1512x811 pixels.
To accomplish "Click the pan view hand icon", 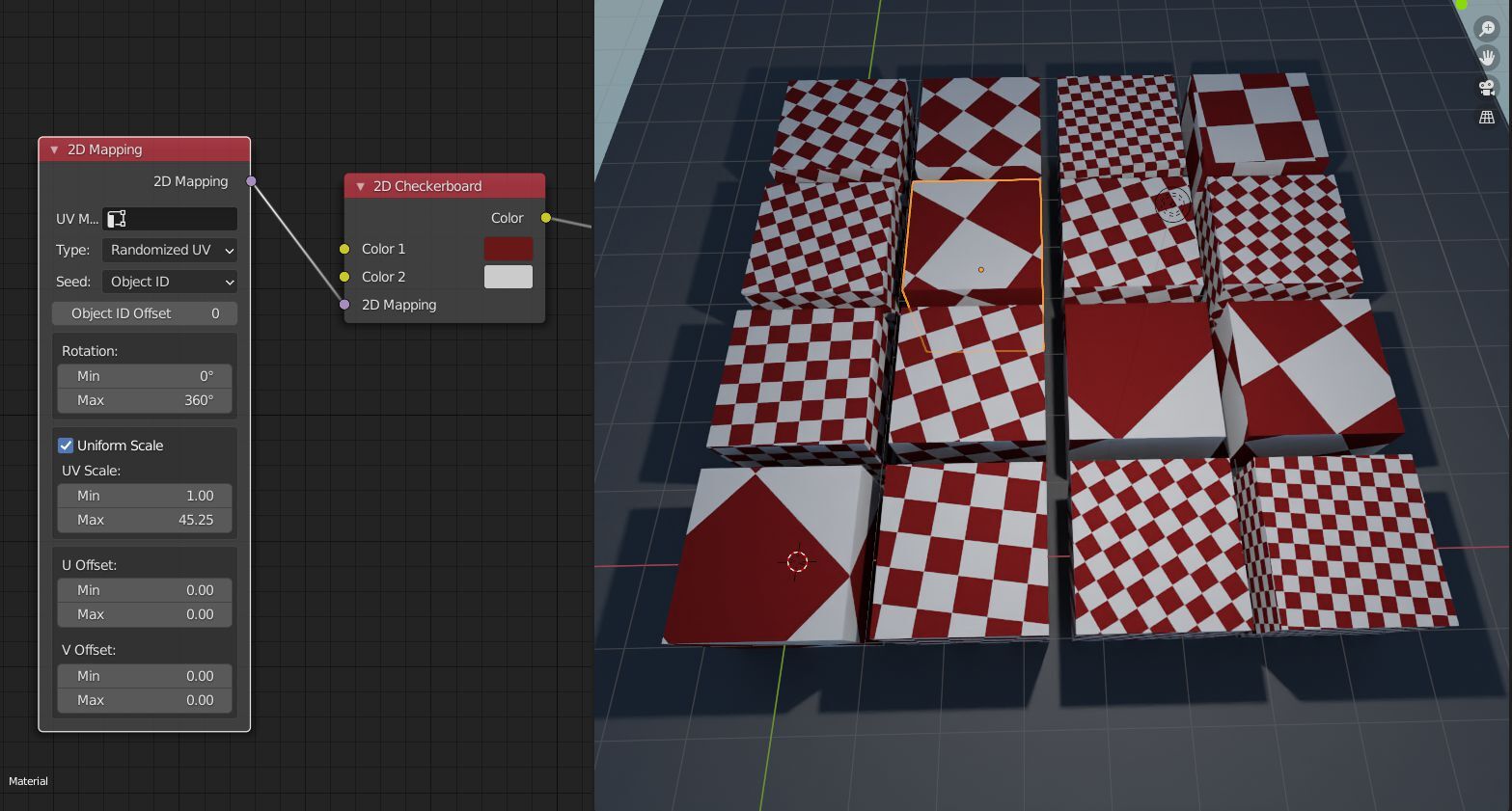I will [x=1487, y=58].
